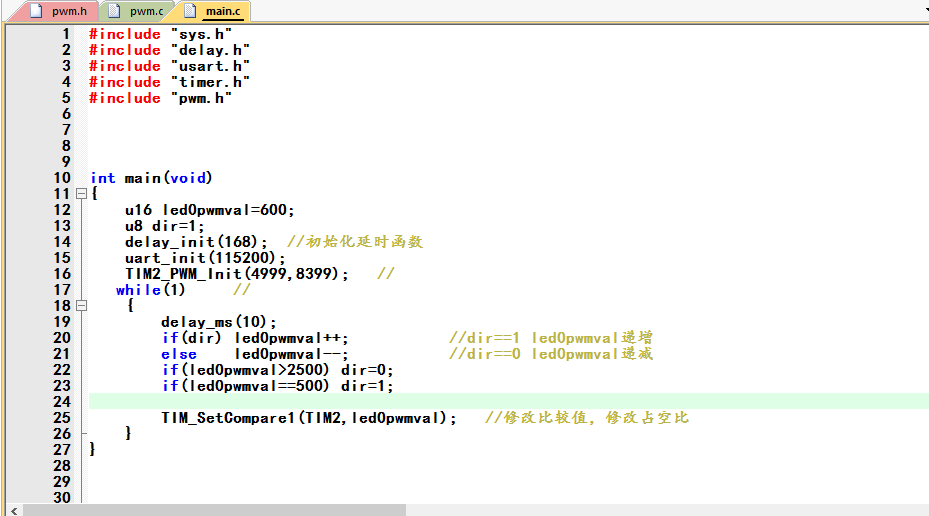This screenshot has height=516, width=929.
Task: Click the #include "sys.h" line
Action: 160,34
